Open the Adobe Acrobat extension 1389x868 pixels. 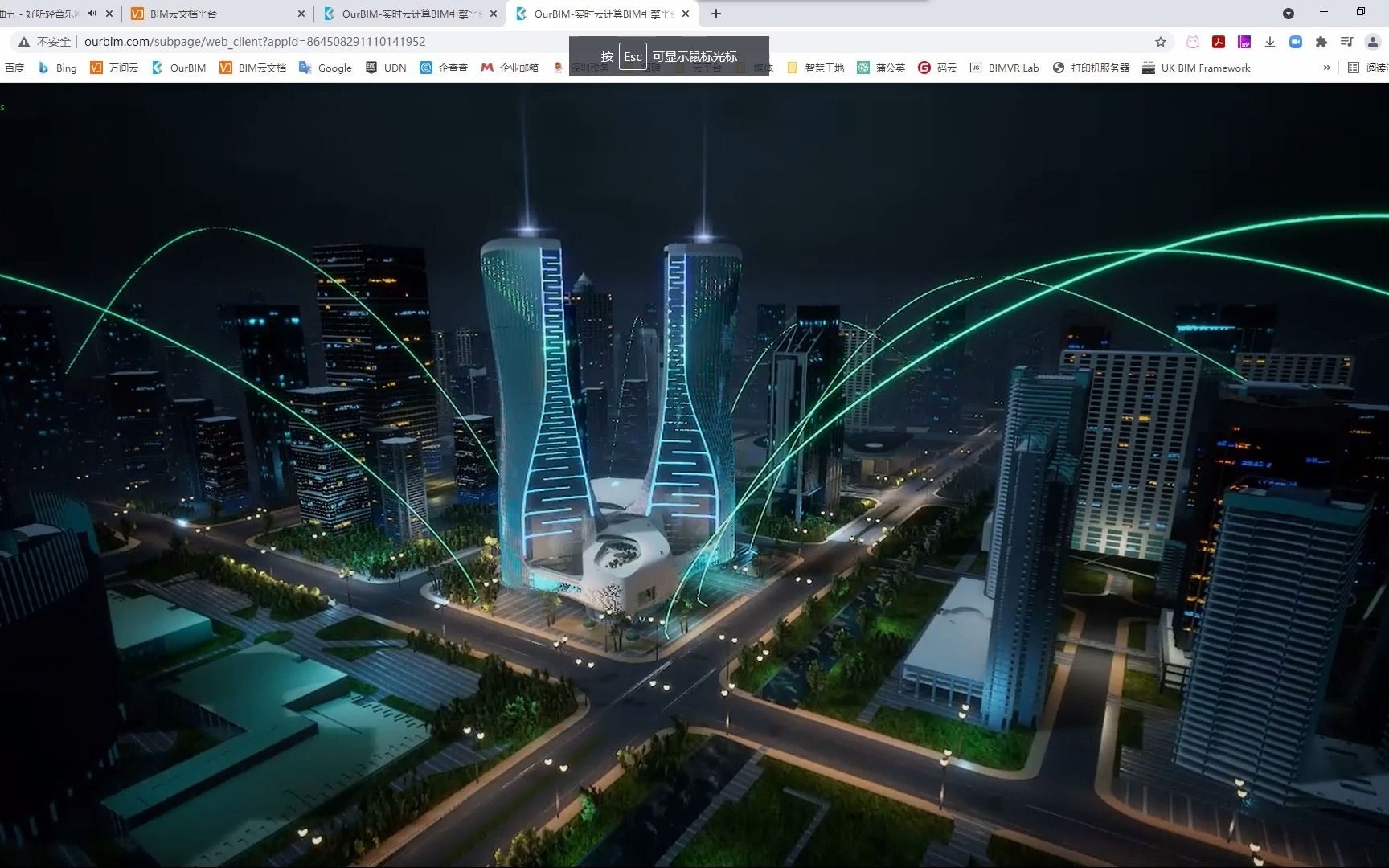[1219, 42]
